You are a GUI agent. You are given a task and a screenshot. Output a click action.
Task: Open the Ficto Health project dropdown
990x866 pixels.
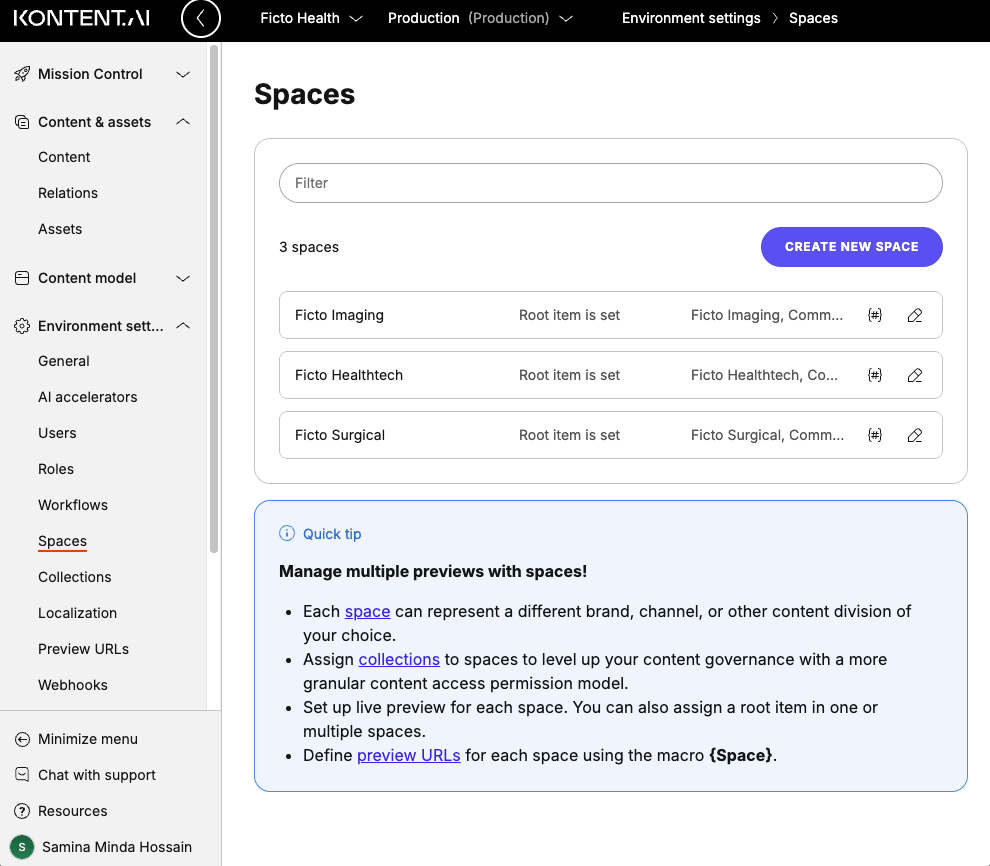pyautogui.click(x=311, y=18)
